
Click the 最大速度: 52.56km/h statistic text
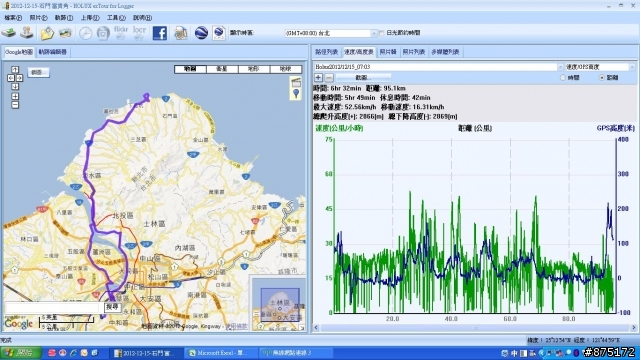(x=344, y=107)
